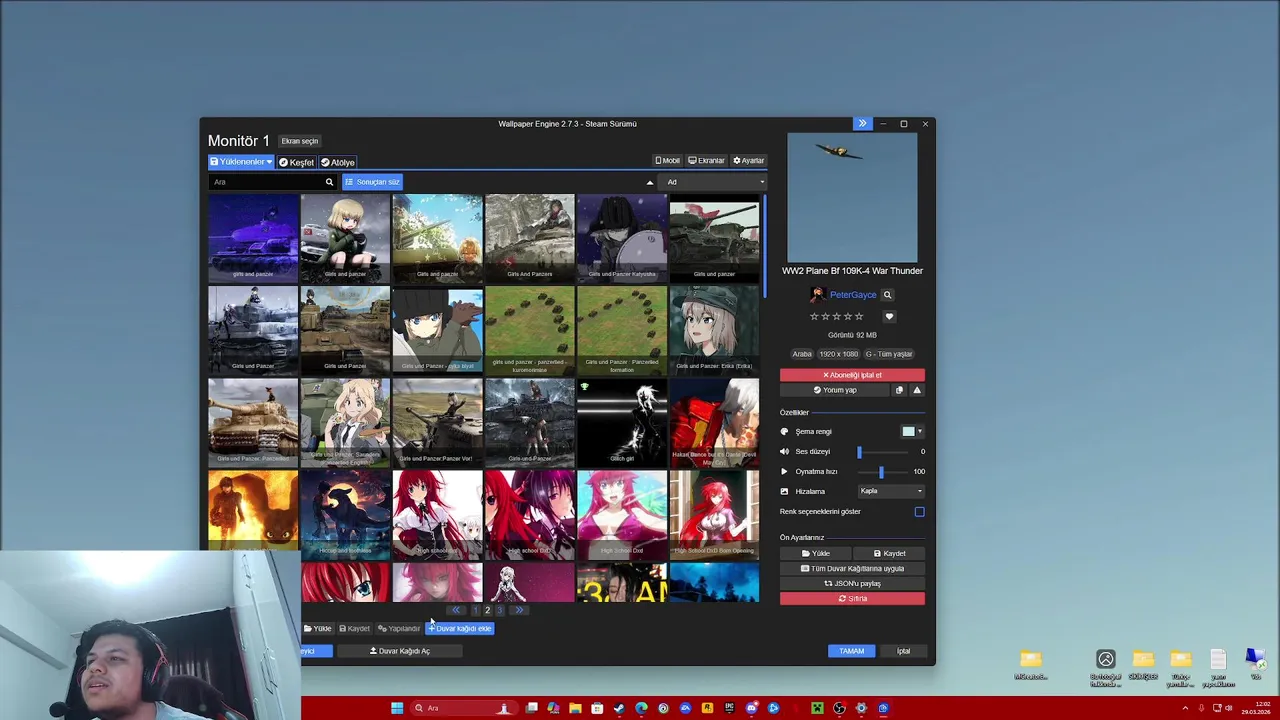This screenshot has height=720, width=1280.
Task: Click the bottom-left Yükle playlist button
Action: (318, 629)
